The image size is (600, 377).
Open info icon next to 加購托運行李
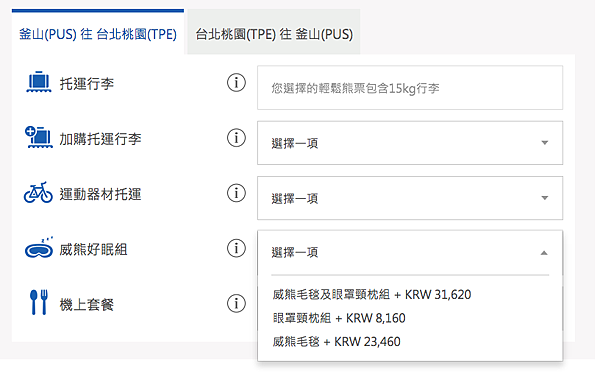pyautogui.click(x=236, y=138)
